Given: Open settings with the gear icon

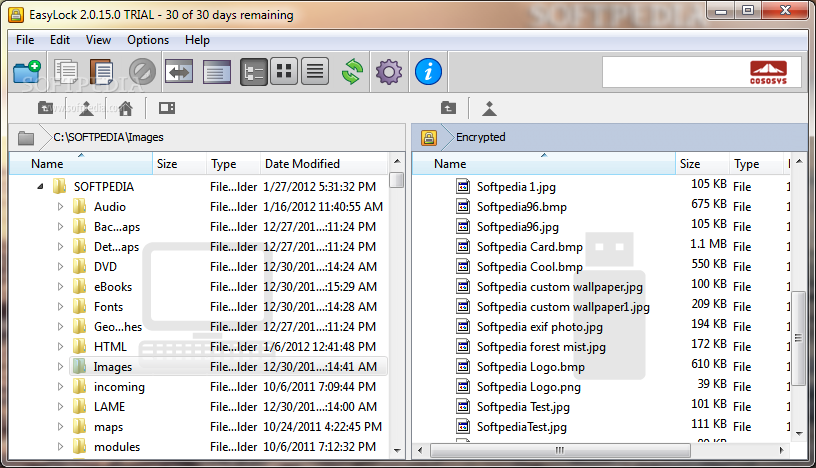Looking at the screenshot, I should tap(389, 72).
